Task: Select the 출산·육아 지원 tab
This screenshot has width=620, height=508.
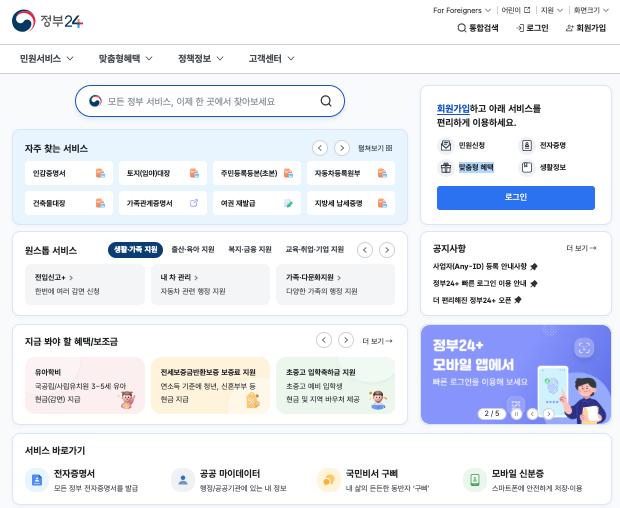Action: coord(193,250)
